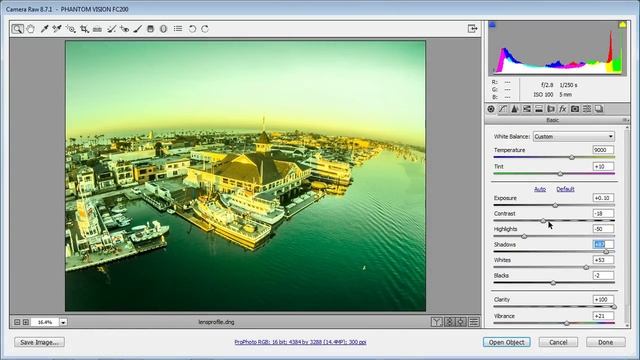This screenshot has height=360, width=640.
Task: Click the Exposure value field
Action: tap(603, 198)
